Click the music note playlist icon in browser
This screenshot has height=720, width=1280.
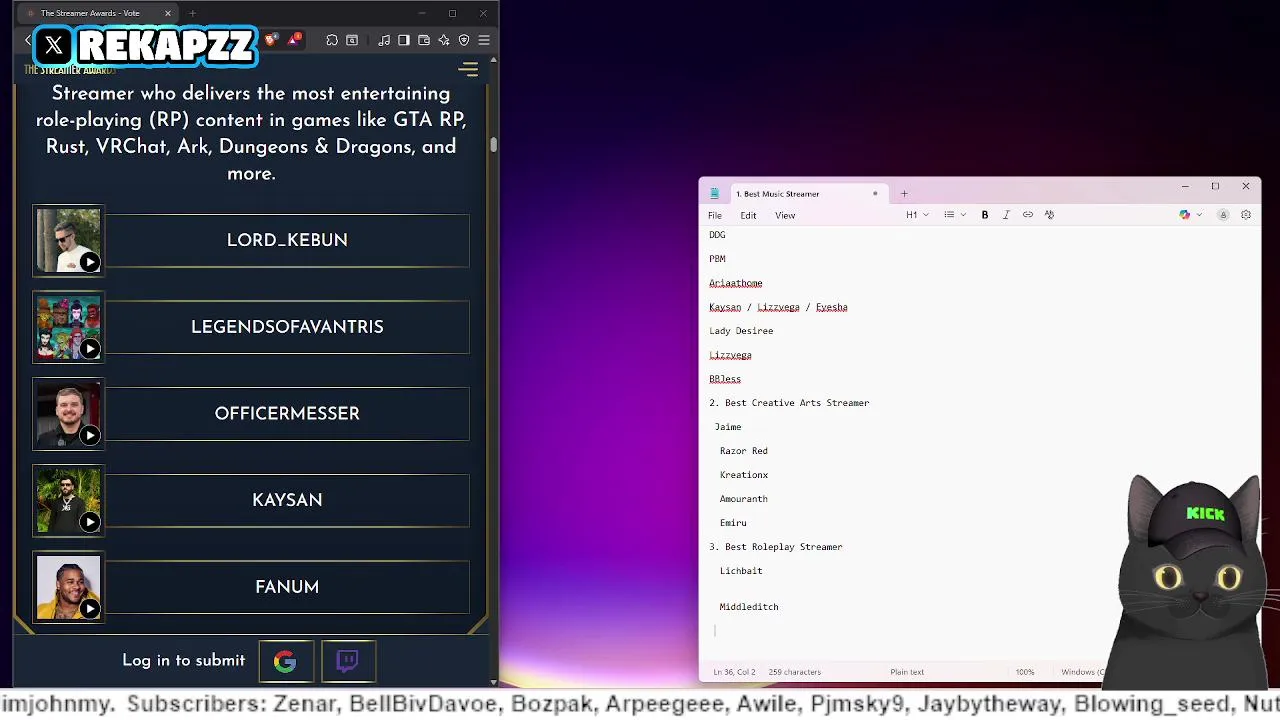pos(384,40)
